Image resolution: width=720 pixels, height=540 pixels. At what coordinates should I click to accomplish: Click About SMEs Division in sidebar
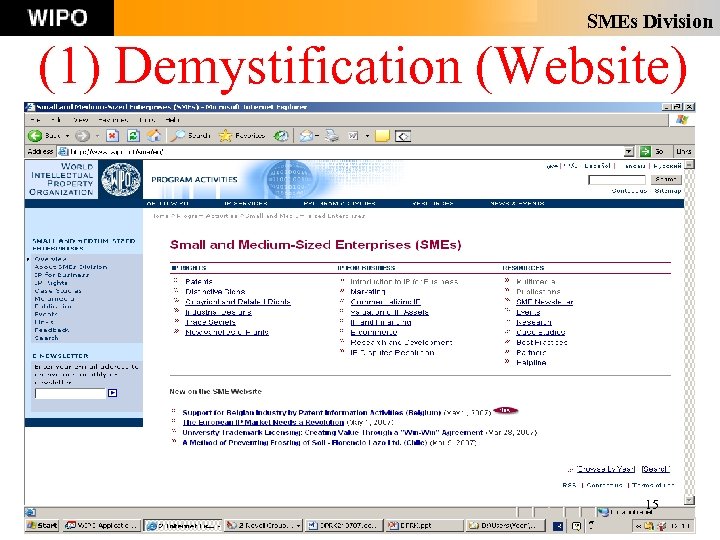(71, 267)
